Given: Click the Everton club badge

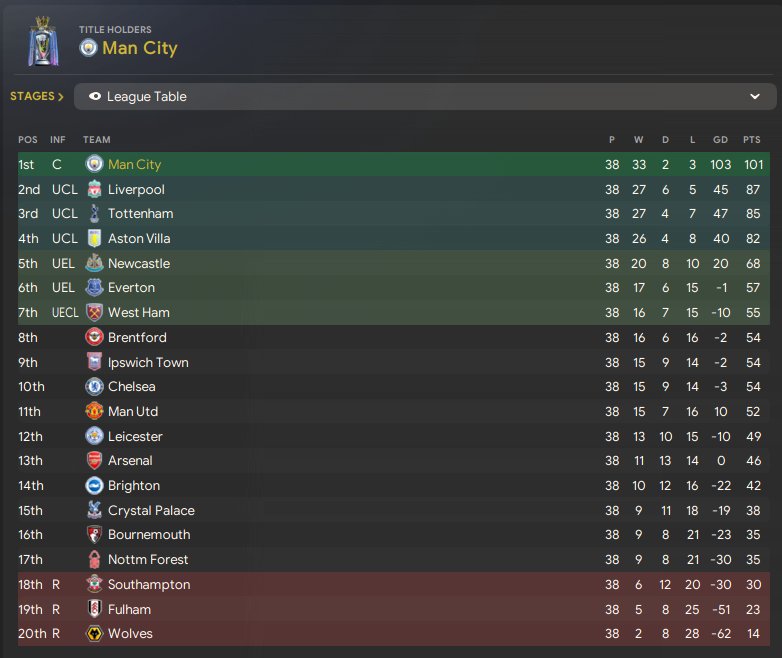Looking at the screenshot, I should (x=95, y=288).
